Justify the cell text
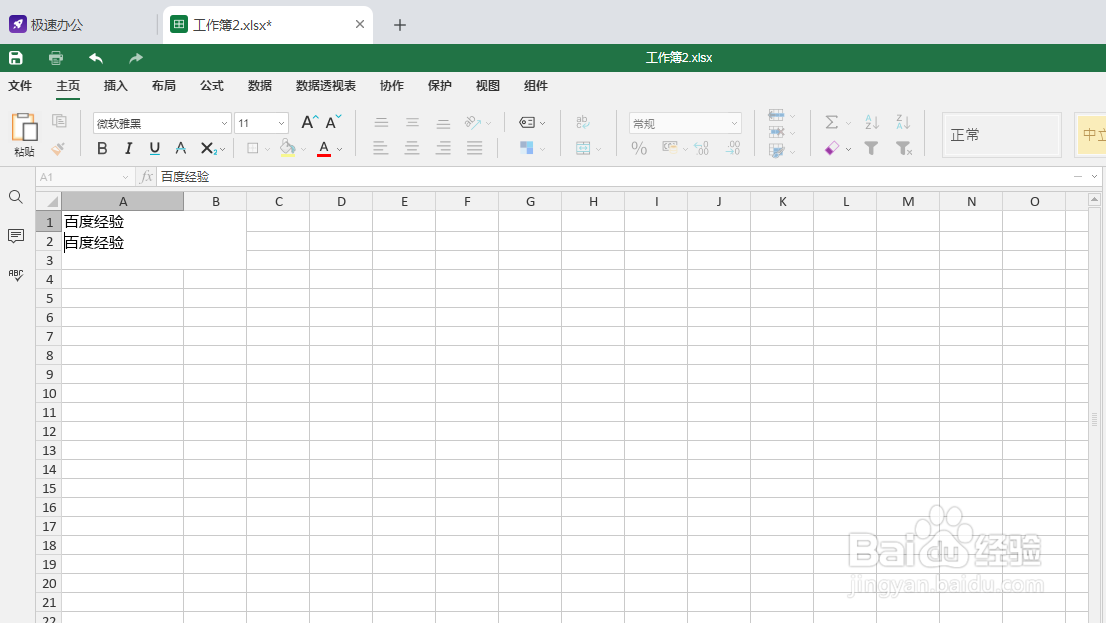This screenshot has width=1106, height=623. (475, 148)
